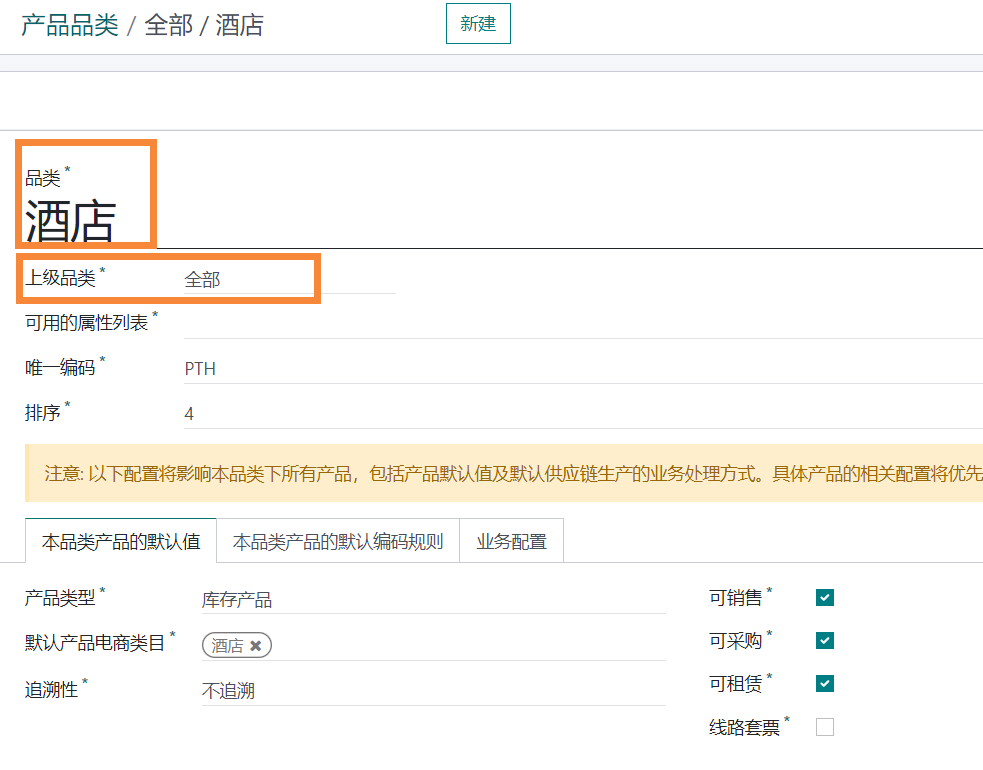Viewport: 983px width, 770px height.
Task: Uncheck the 可销售 checkbox
Action: coord(825,598)
